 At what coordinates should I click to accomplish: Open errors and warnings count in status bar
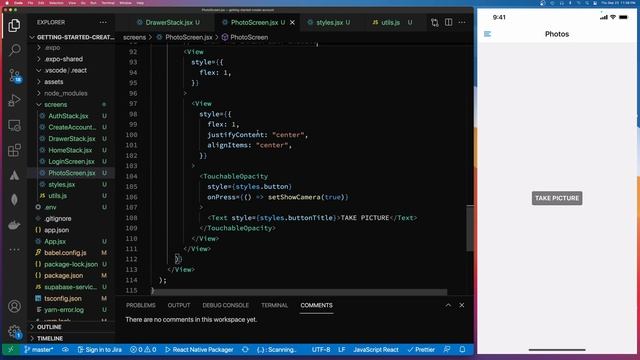coord(143,350)
